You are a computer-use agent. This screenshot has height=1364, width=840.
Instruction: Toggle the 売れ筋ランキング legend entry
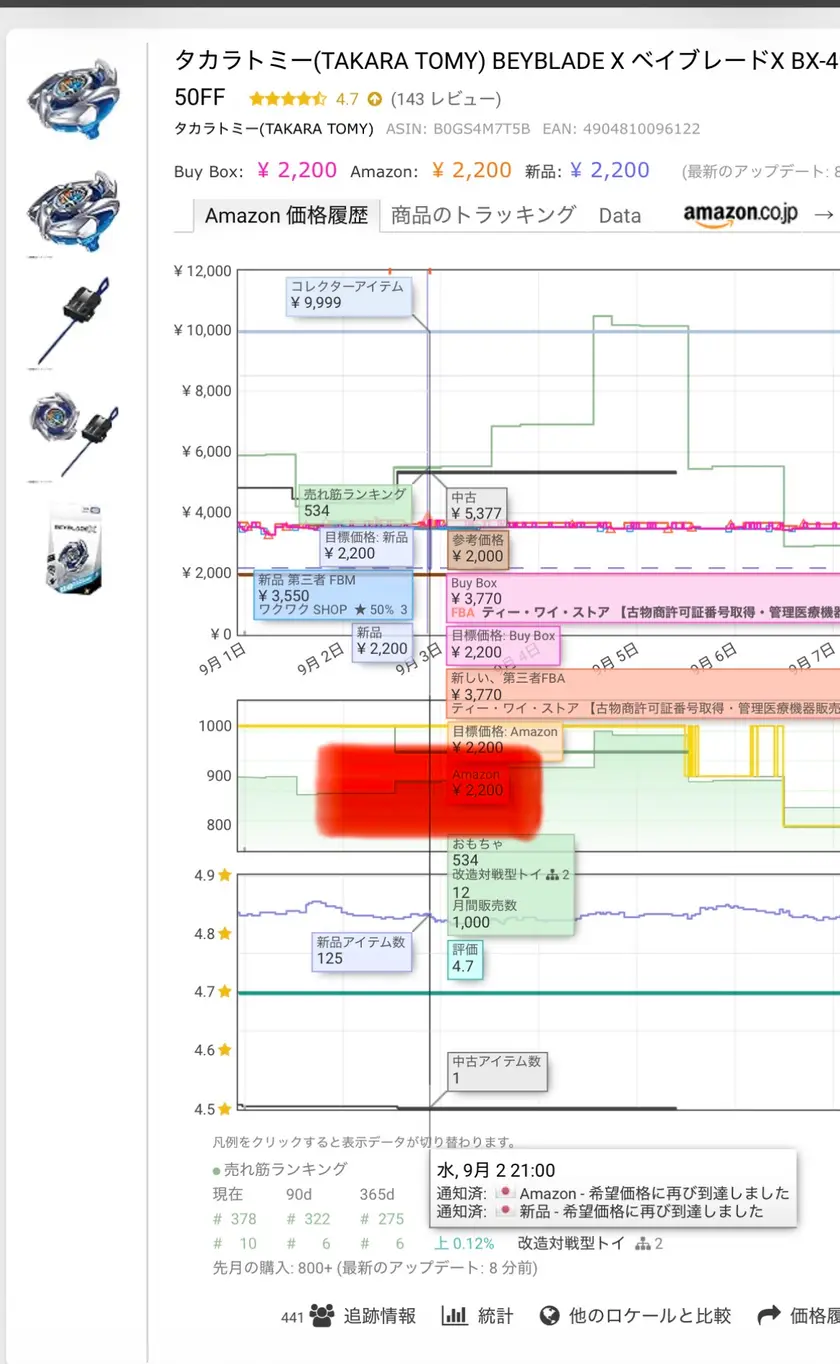[280, 1168]
